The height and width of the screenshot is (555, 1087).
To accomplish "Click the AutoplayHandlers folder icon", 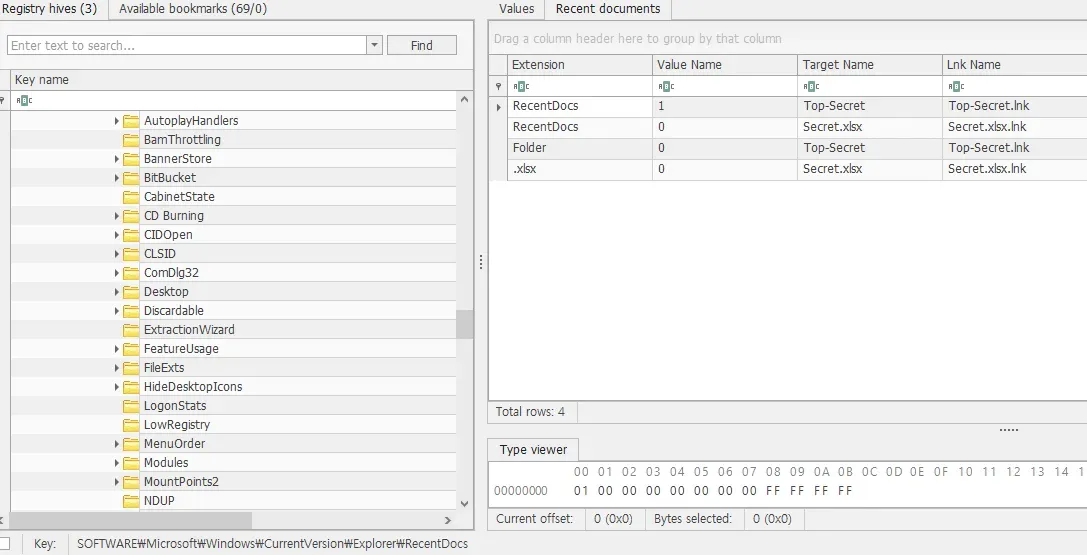I will pos(131,121).
